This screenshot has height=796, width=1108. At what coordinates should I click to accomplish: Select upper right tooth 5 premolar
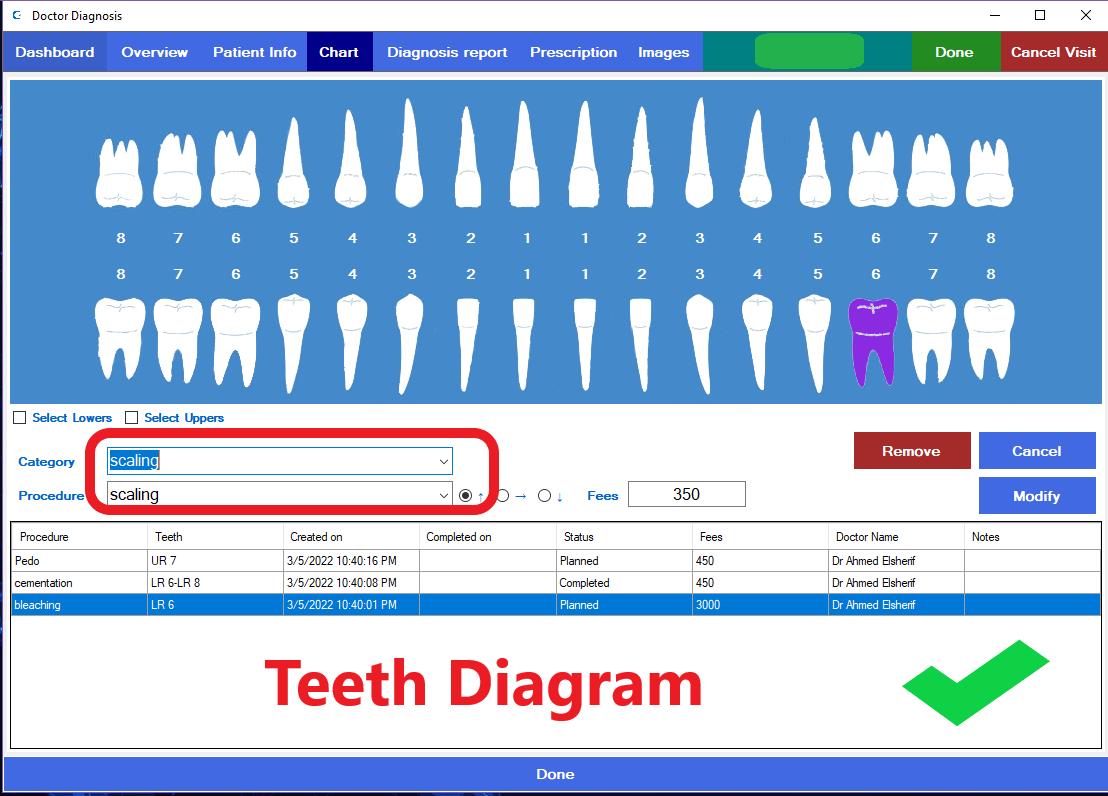click(x=293, y=163)
